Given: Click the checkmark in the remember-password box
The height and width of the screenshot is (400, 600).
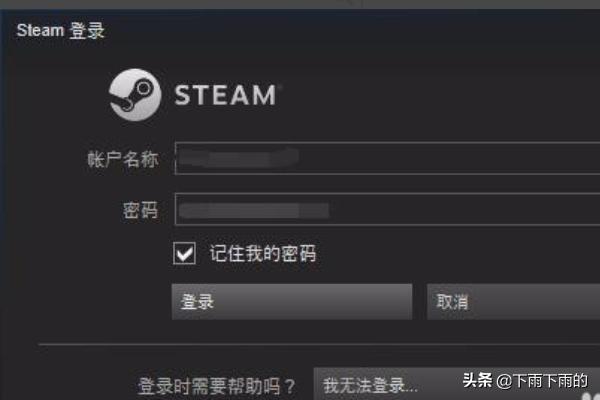Looking at the screenshot, I should [x=184, y=253].
